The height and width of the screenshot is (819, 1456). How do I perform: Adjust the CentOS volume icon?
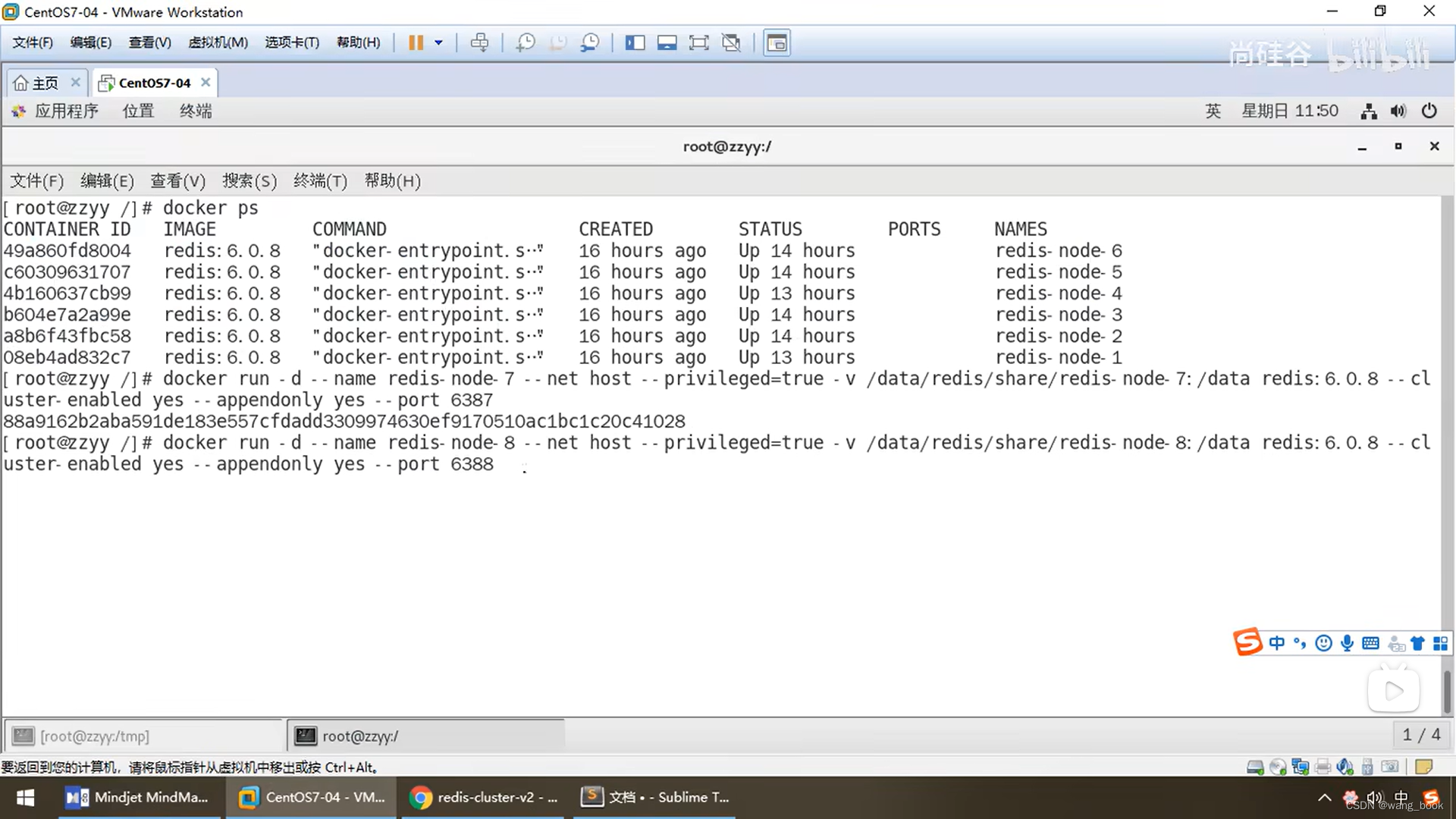point(1398,111)
